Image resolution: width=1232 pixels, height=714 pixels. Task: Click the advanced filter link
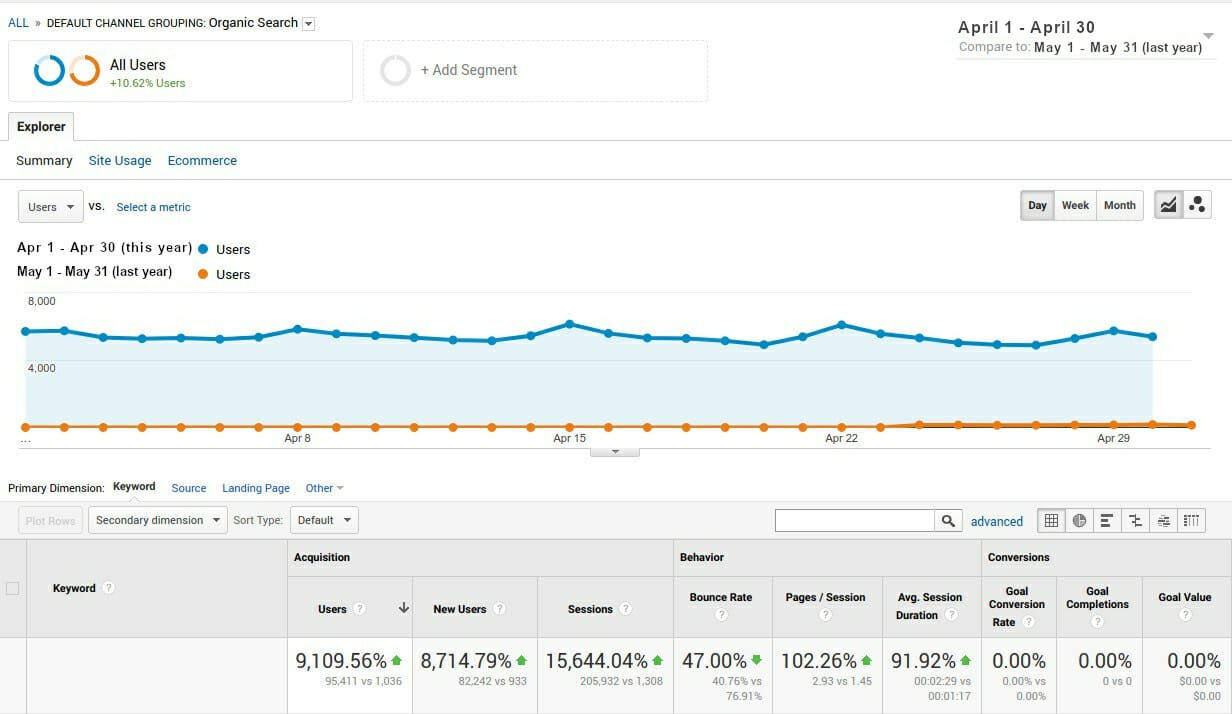[x=996, y=521]
